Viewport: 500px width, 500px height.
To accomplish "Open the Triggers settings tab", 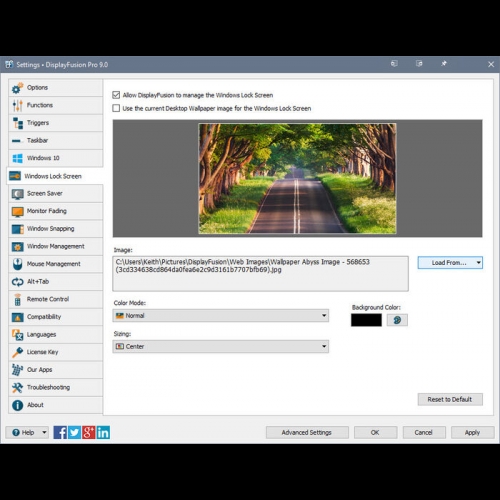I will [x=56, y=123].
